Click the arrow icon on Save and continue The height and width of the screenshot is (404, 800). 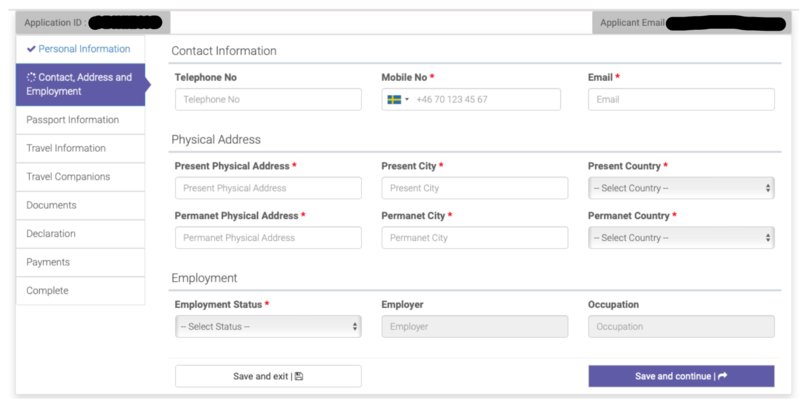(x=723, y=376)
